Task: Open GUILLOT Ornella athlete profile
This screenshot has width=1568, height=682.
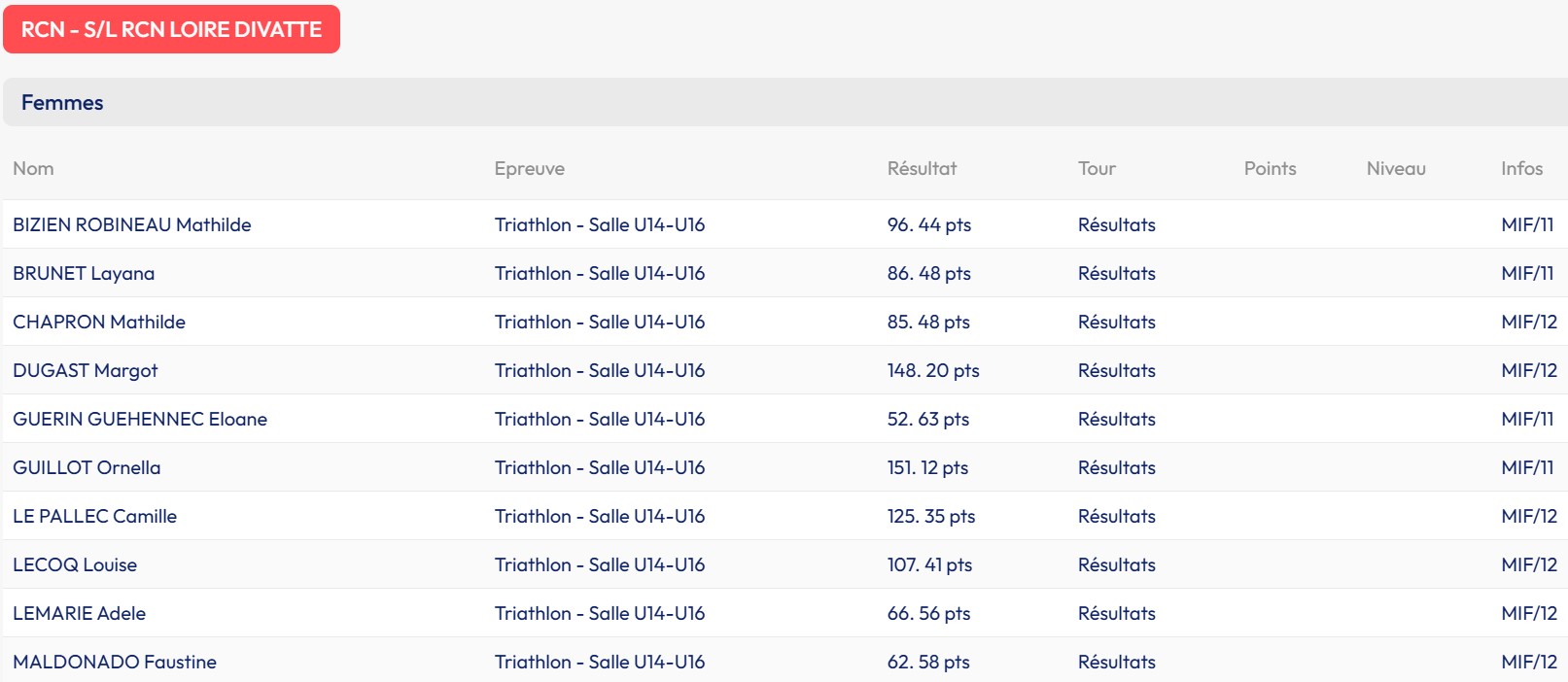Action: 87,467
